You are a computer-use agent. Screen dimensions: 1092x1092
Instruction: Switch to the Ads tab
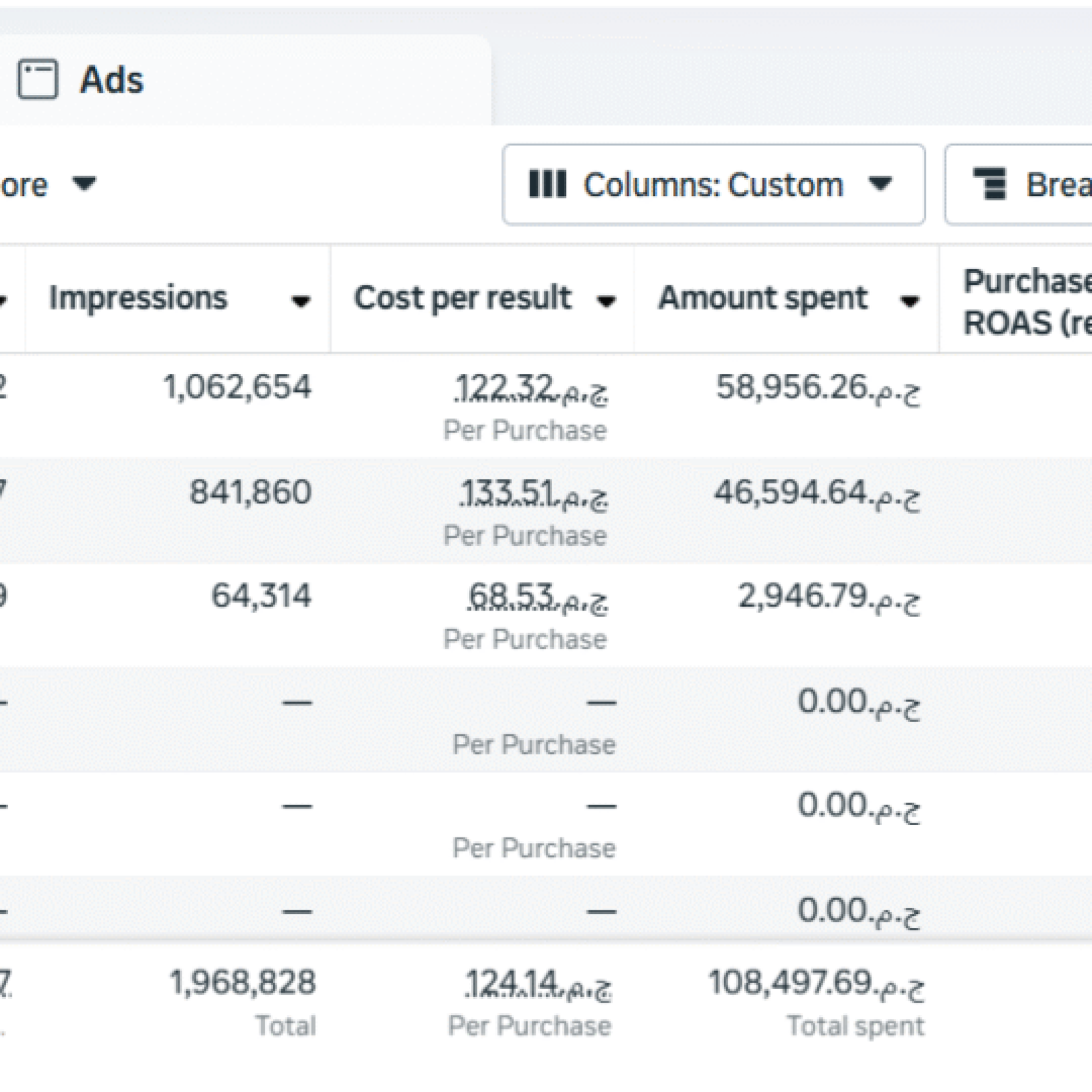[111, 78]
